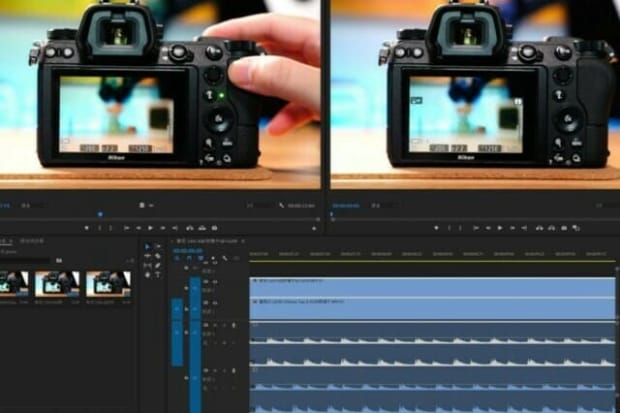Open timeline display settings wrench
The width and height of the screenshot is (620, 413).
pyautogui.click(x=224, y=258)
